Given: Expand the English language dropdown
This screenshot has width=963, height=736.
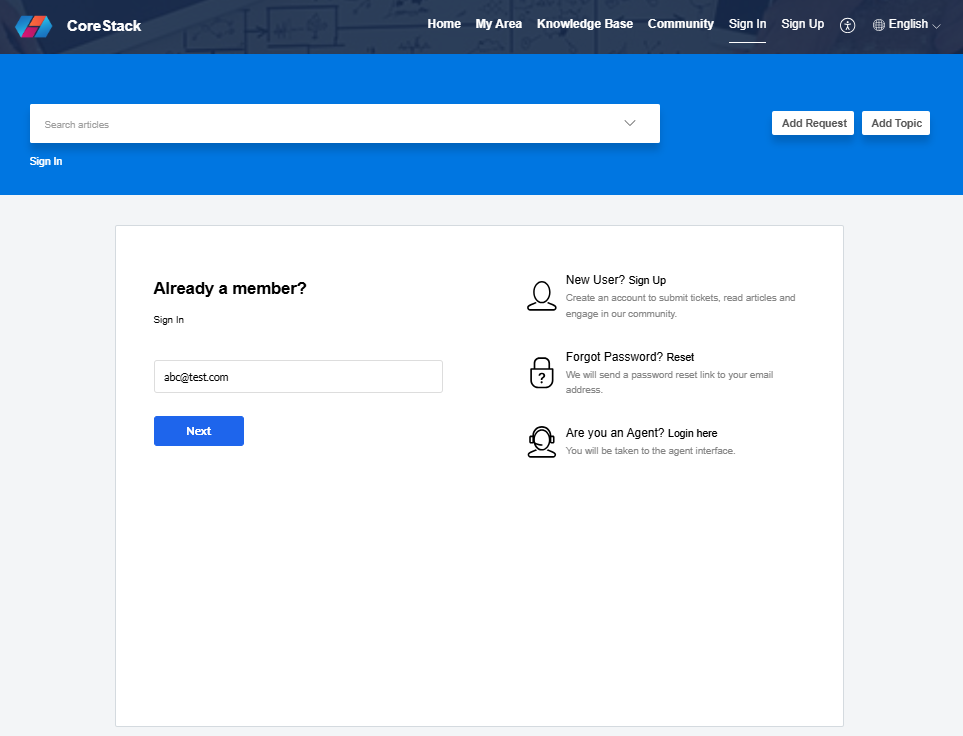Looking at the screenshot, I should coord(906,25).
